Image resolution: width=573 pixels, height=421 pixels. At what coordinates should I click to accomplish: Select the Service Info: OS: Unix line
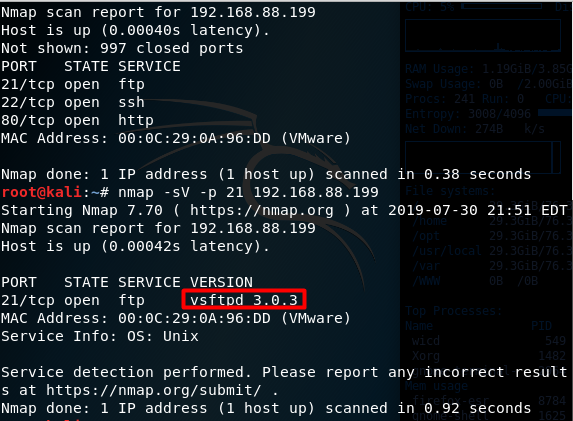tap(100, 336)
